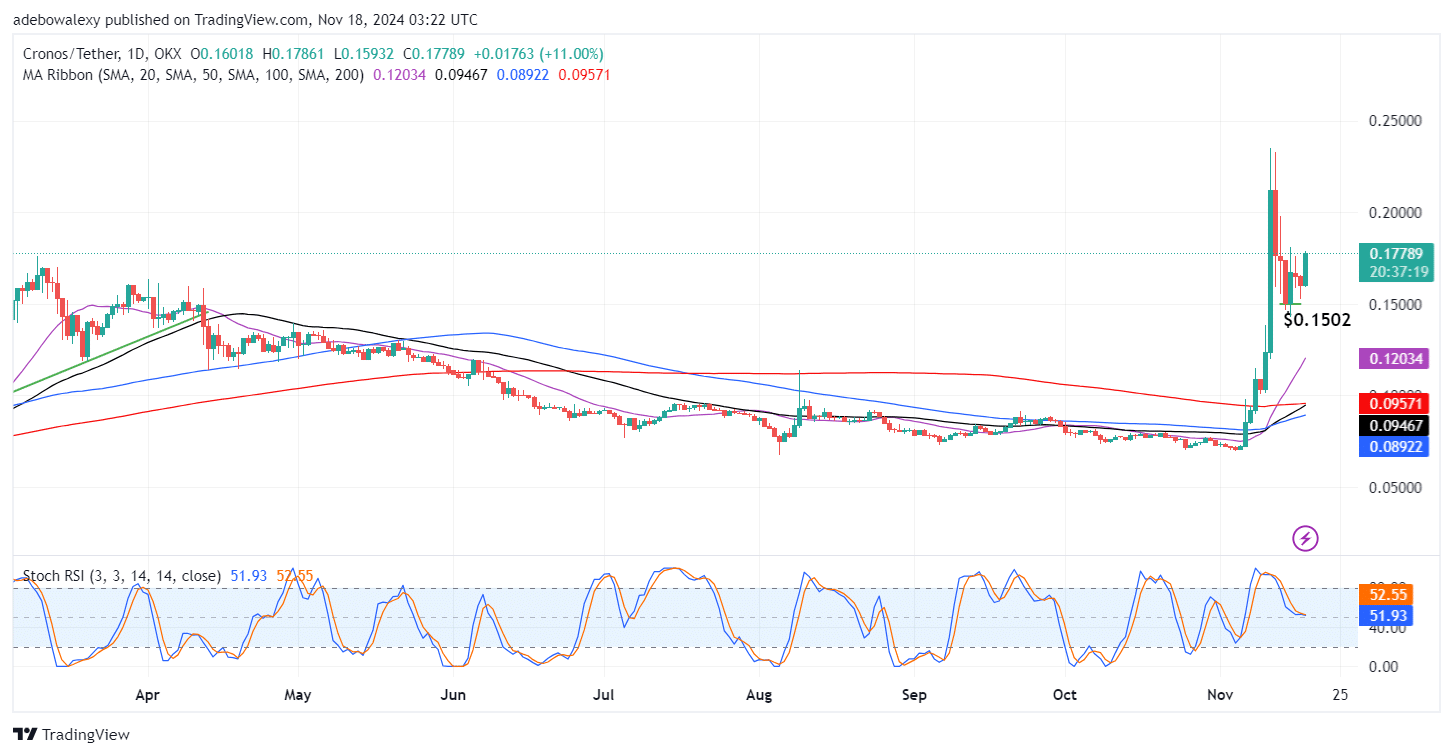Select the Stoch RSI (3, 3, 14, 14, close) label

tap(122, 576)
